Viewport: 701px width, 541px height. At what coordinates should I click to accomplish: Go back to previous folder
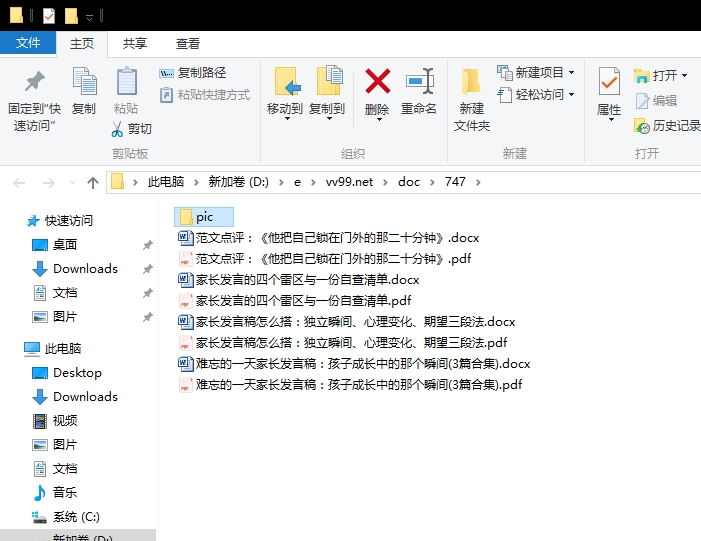[x=19, y=182]
